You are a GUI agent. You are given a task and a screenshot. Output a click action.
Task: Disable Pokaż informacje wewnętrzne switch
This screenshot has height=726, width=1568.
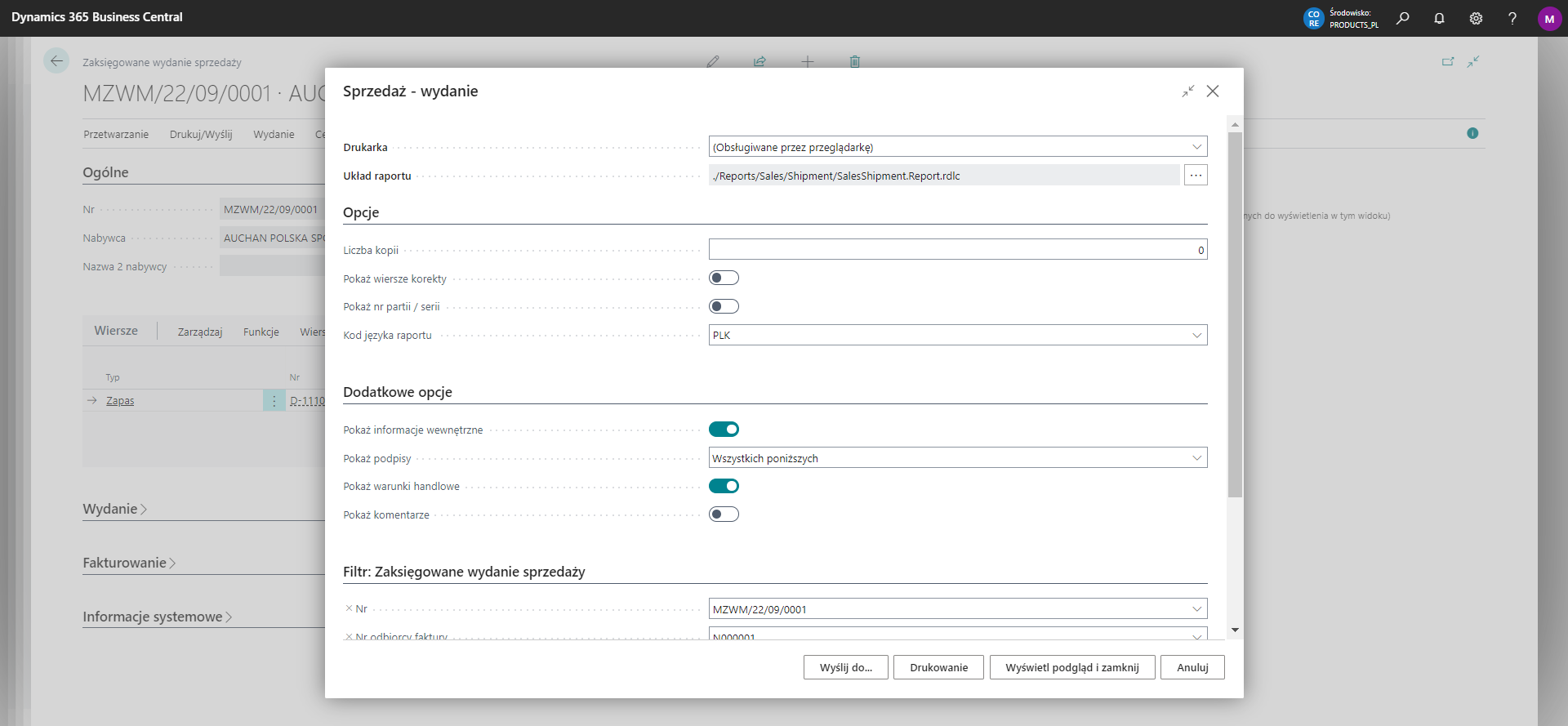(724, 430)
